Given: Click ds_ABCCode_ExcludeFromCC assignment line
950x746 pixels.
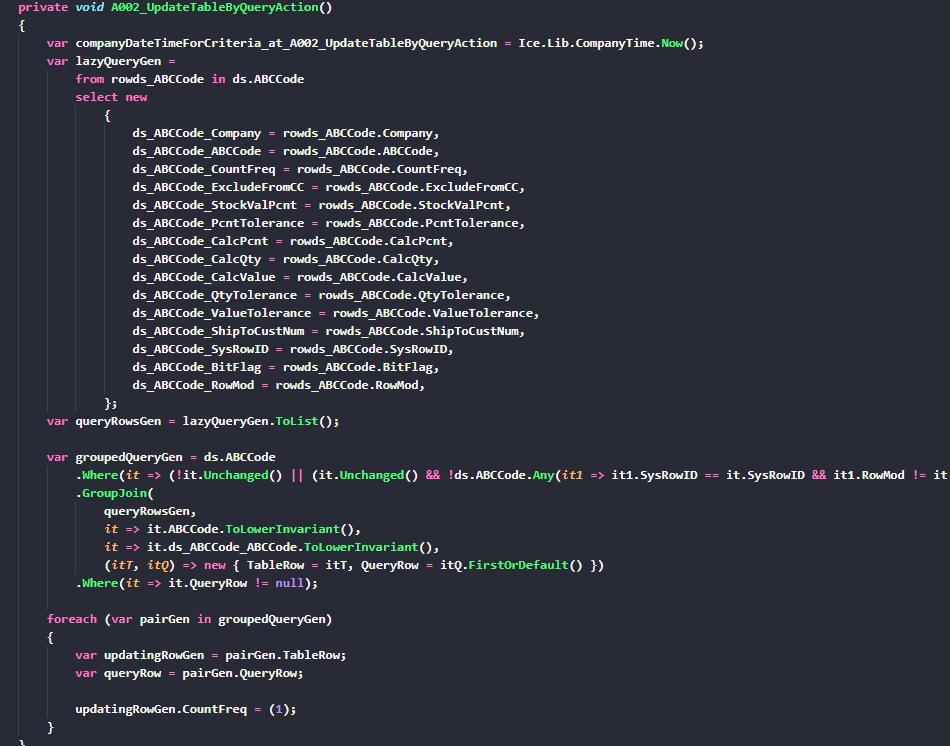Looking at the screenshot, I should pyautogui.click(x=328, y=187).
